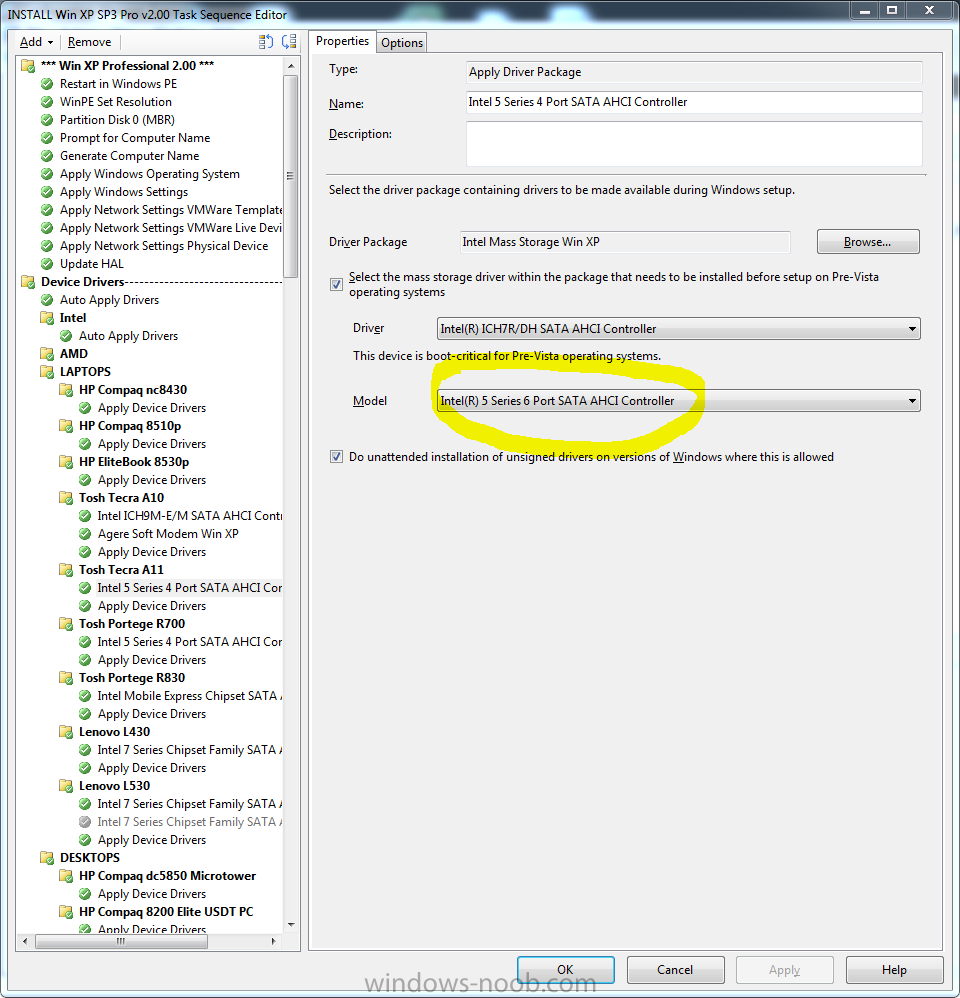
Task: Switch to the Properties tab
Action: click(x=342, y=41)
